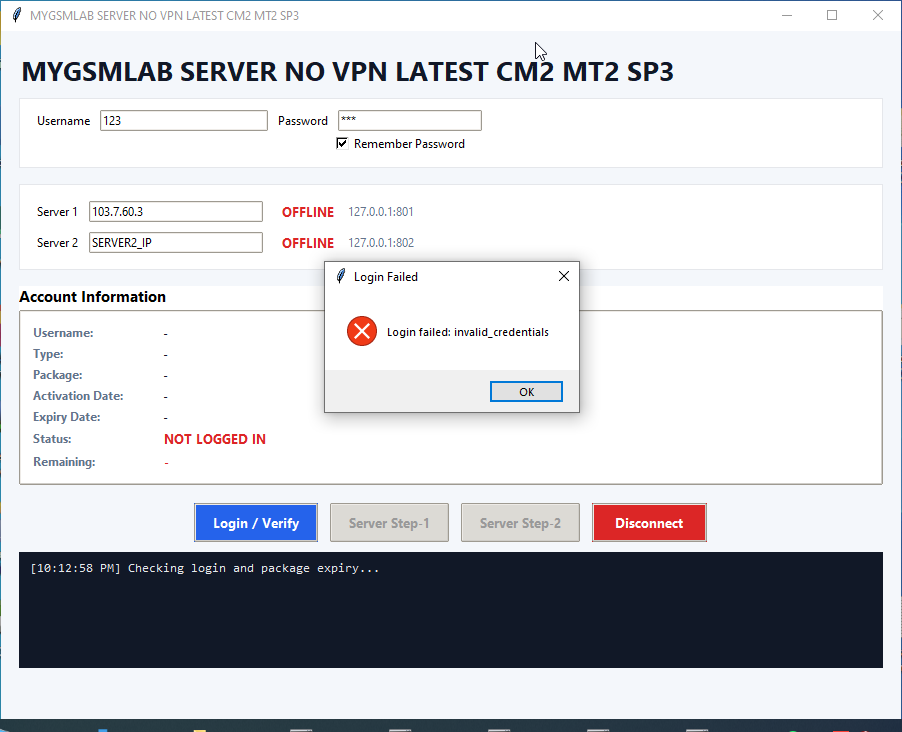Viewport: 902px width, 732px height.
Task: Click the feather icon in Login Failed title
Action: point(341,276)
